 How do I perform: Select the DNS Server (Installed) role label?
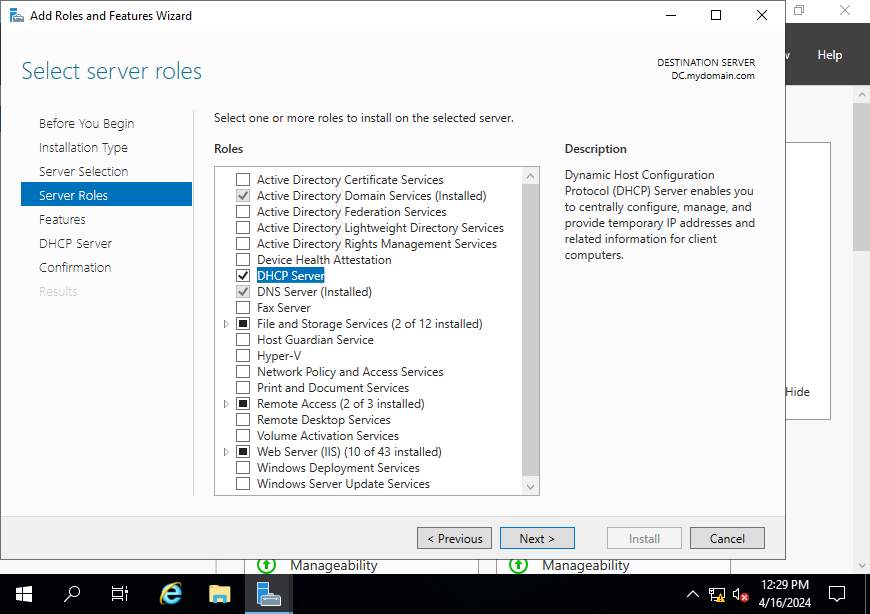(x=315, y=292)
